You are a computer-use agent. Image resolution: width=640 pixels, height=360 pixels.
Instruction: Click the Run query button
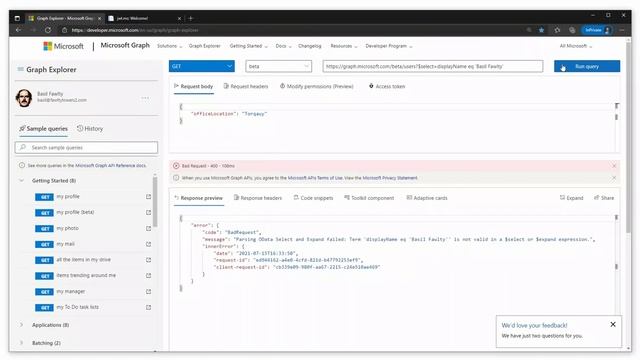point(587,66)
